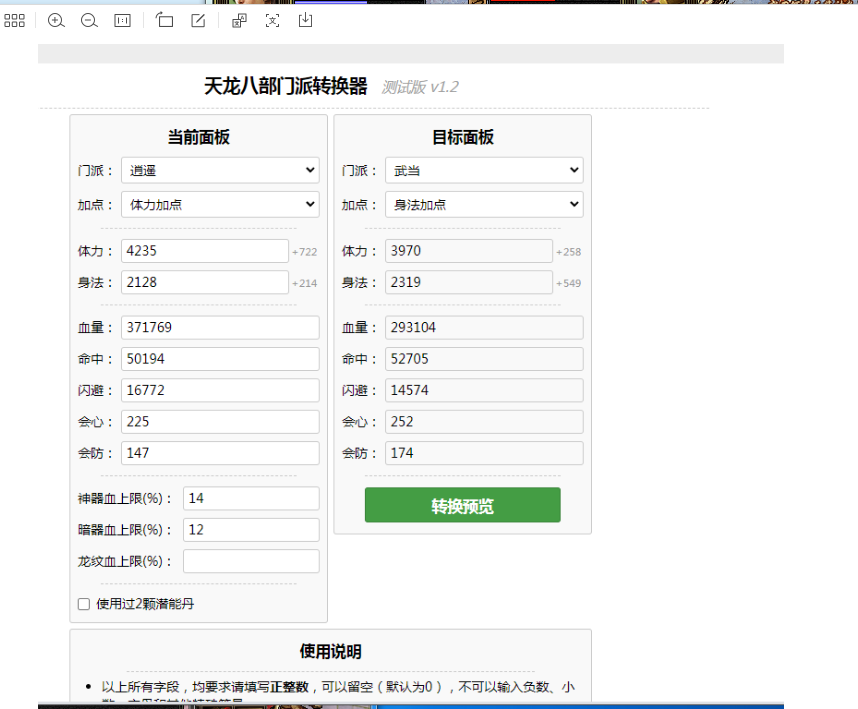Focus current 闪避 field with 16772
858x709 pixels.
tap(220, 390)
